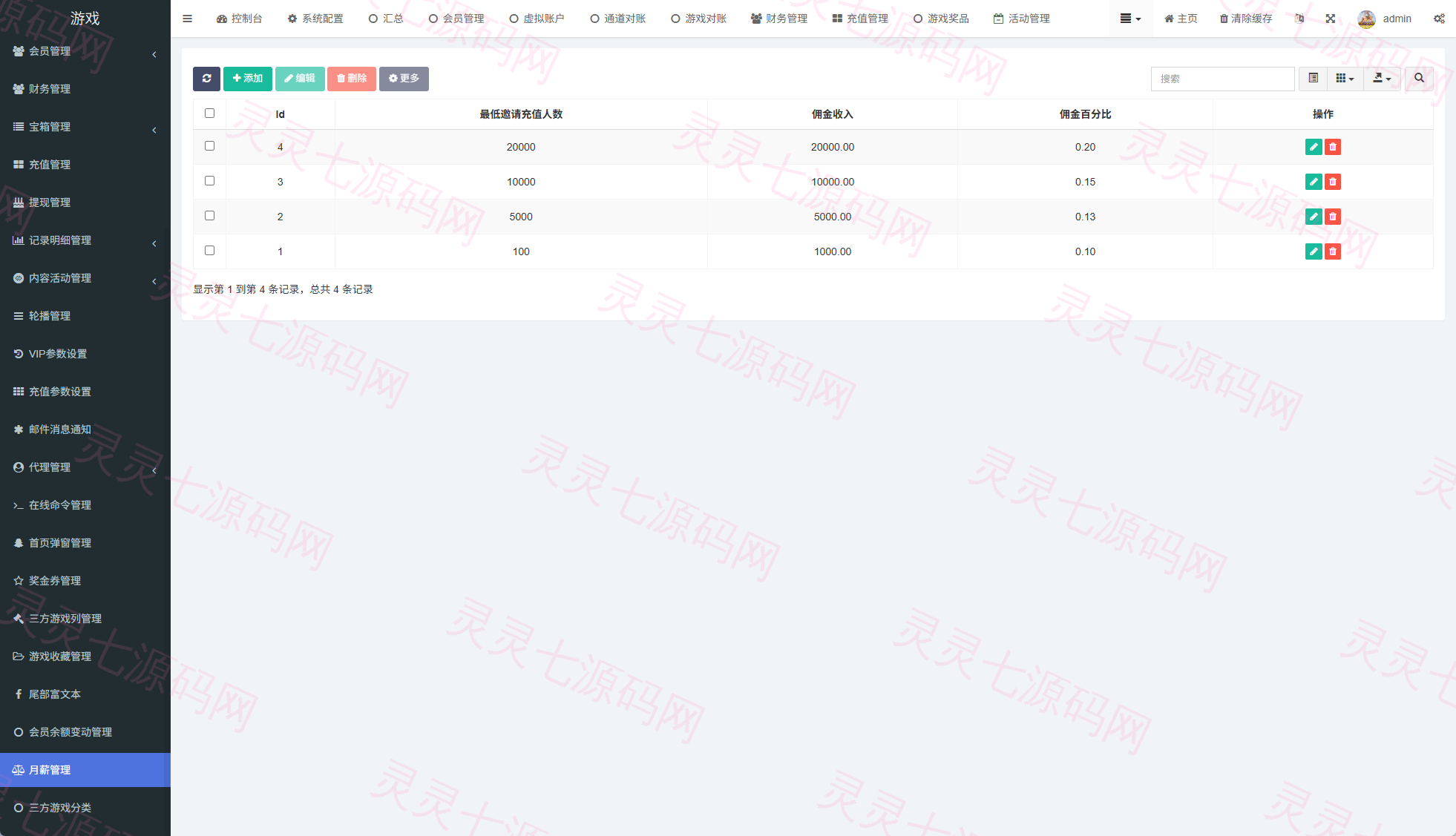Open the export data dropdown

pos(1382,79)
